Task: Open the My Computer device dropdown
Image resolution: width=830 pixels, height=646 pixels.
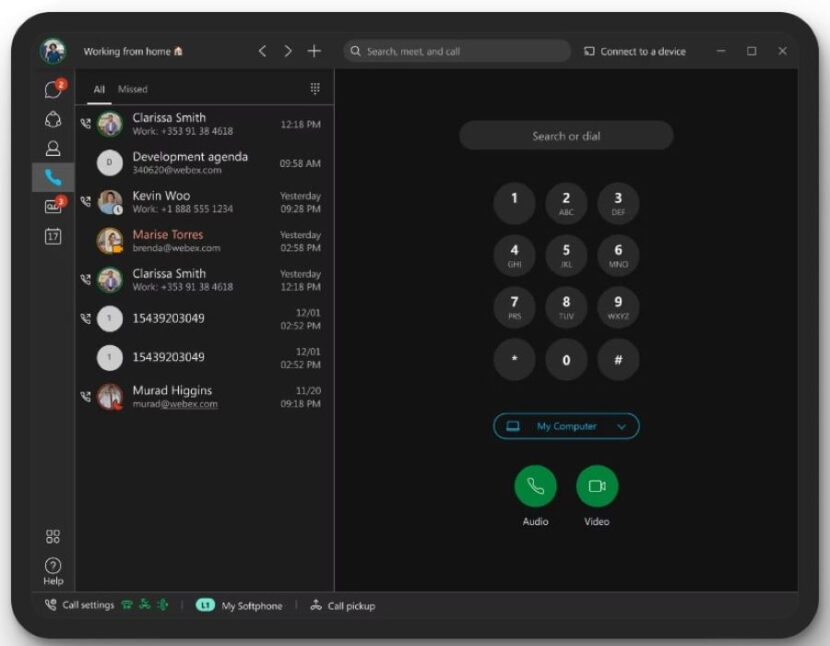Action: pyautogui.click(x=566, y=426)
